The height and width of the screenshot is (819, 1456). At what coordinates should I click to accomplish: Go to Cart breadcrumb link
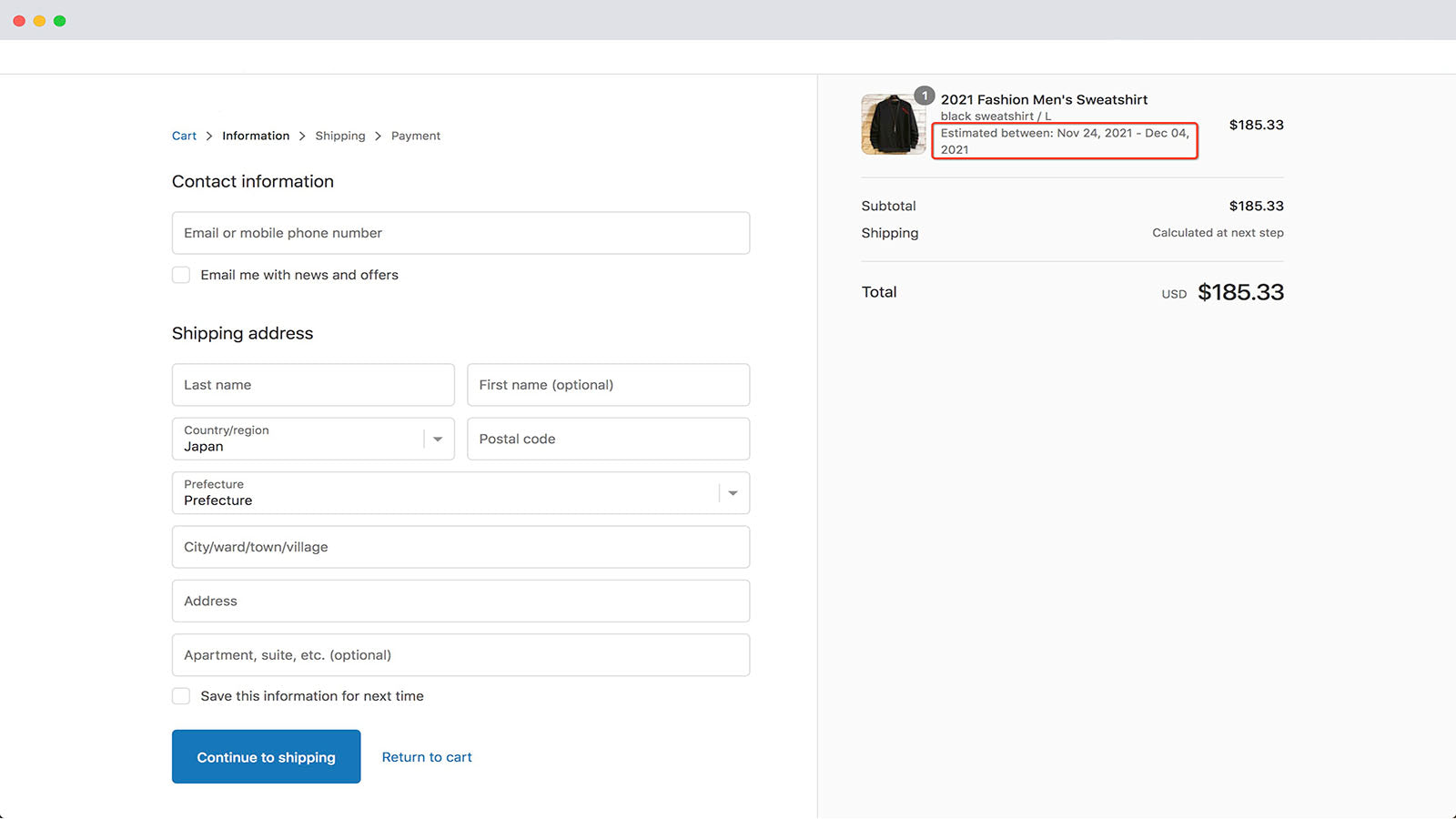pyautogui.click(x=184, y=136)
